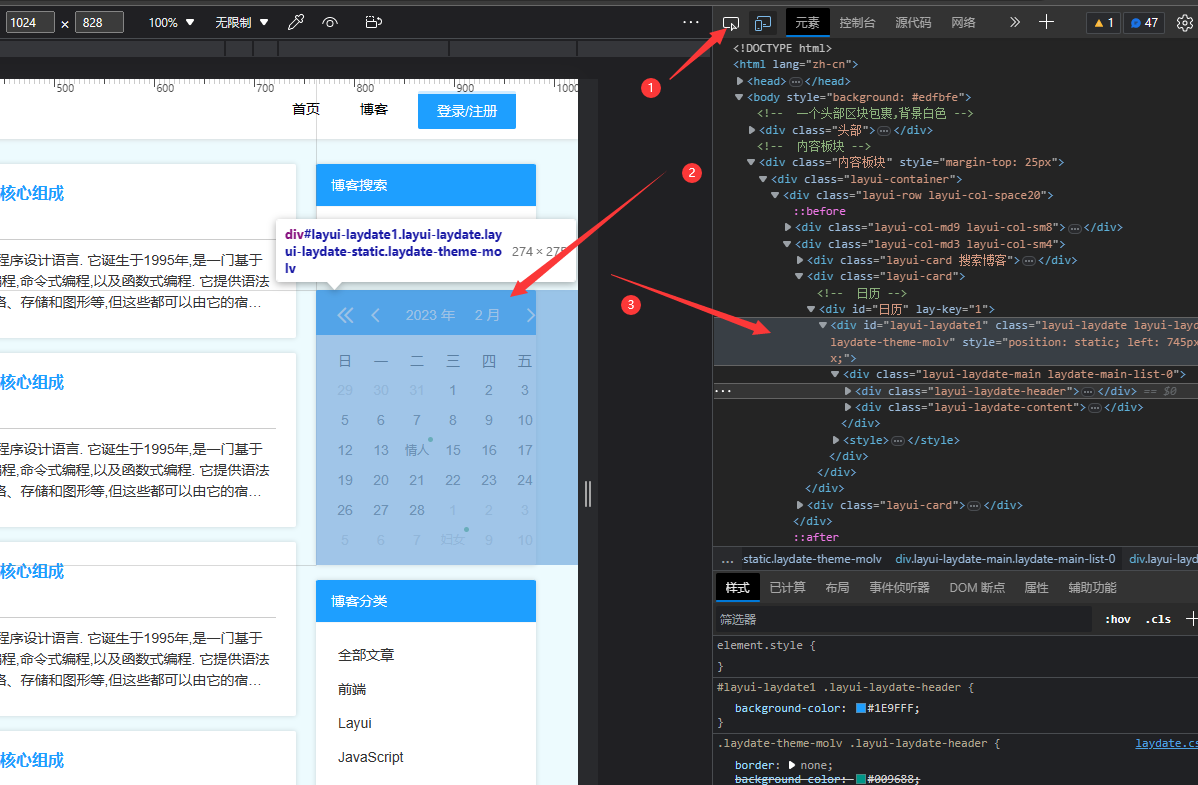Collapse the body element node
Viewport: 1198px width, 785px height.
[x=739, y=98]
